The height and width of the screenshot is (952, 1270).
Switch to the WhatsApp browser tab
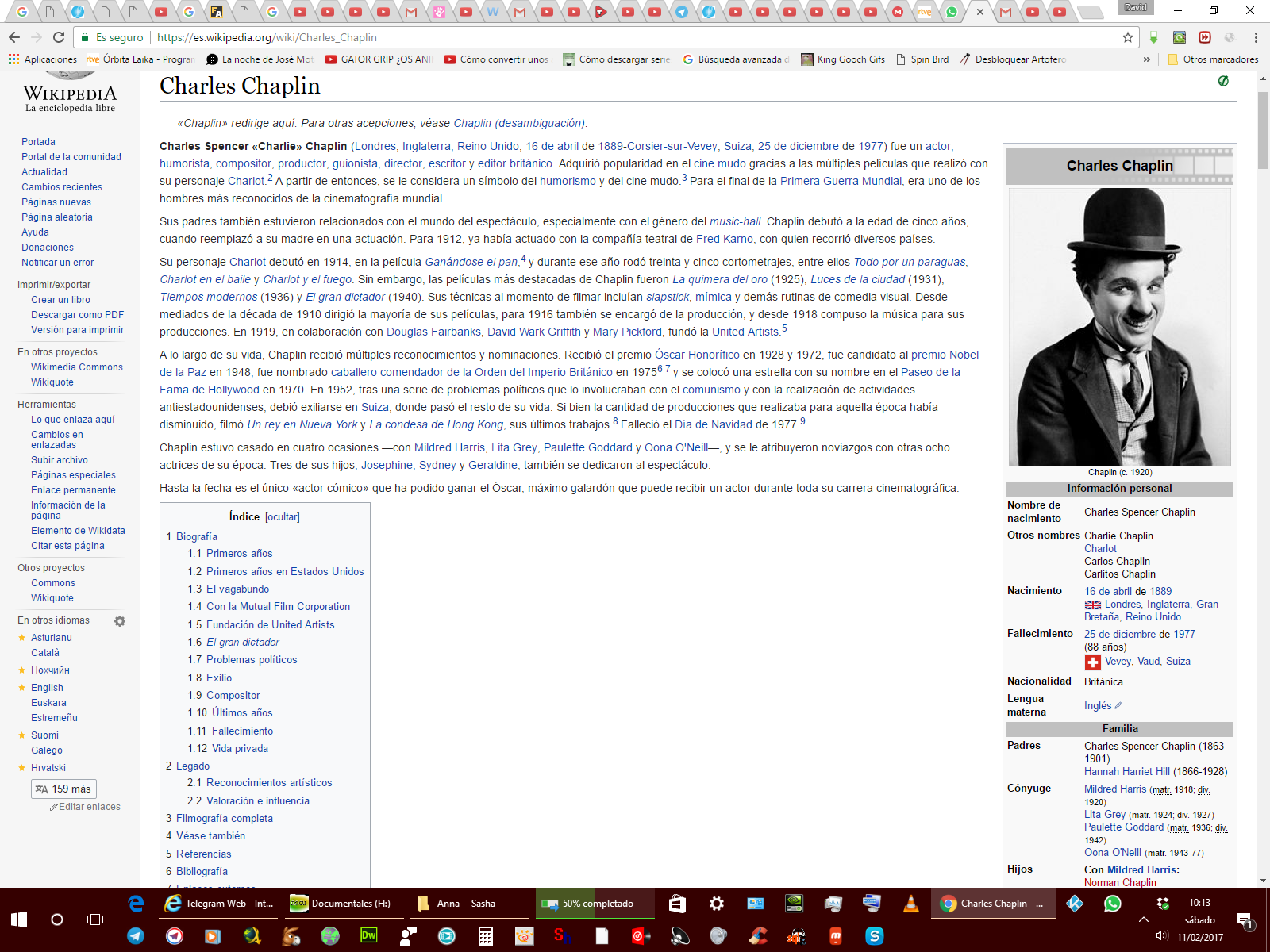click(x=951, y=12)
